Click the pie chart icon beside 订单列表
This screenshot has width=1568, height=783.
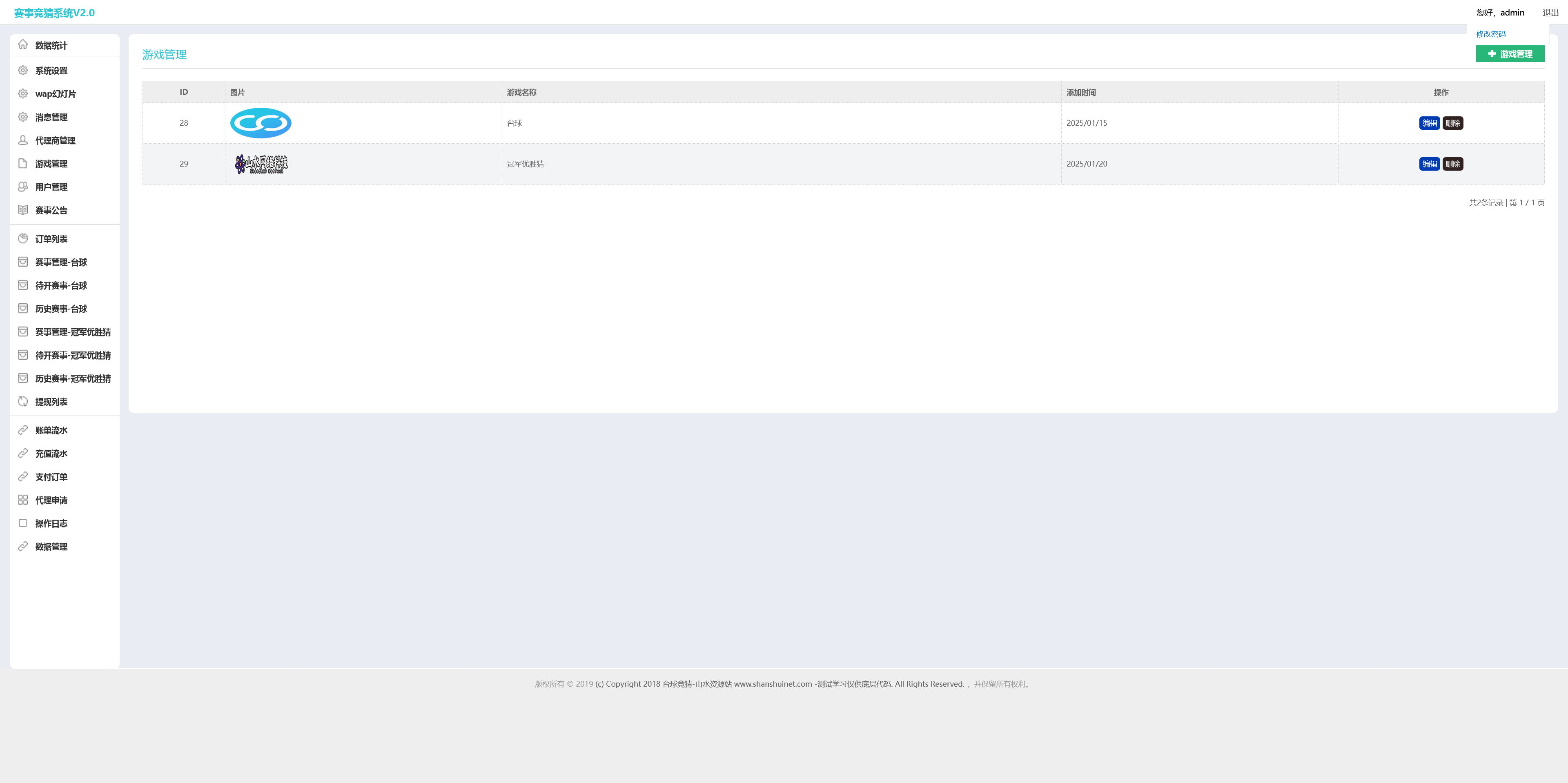coord(22,238)
